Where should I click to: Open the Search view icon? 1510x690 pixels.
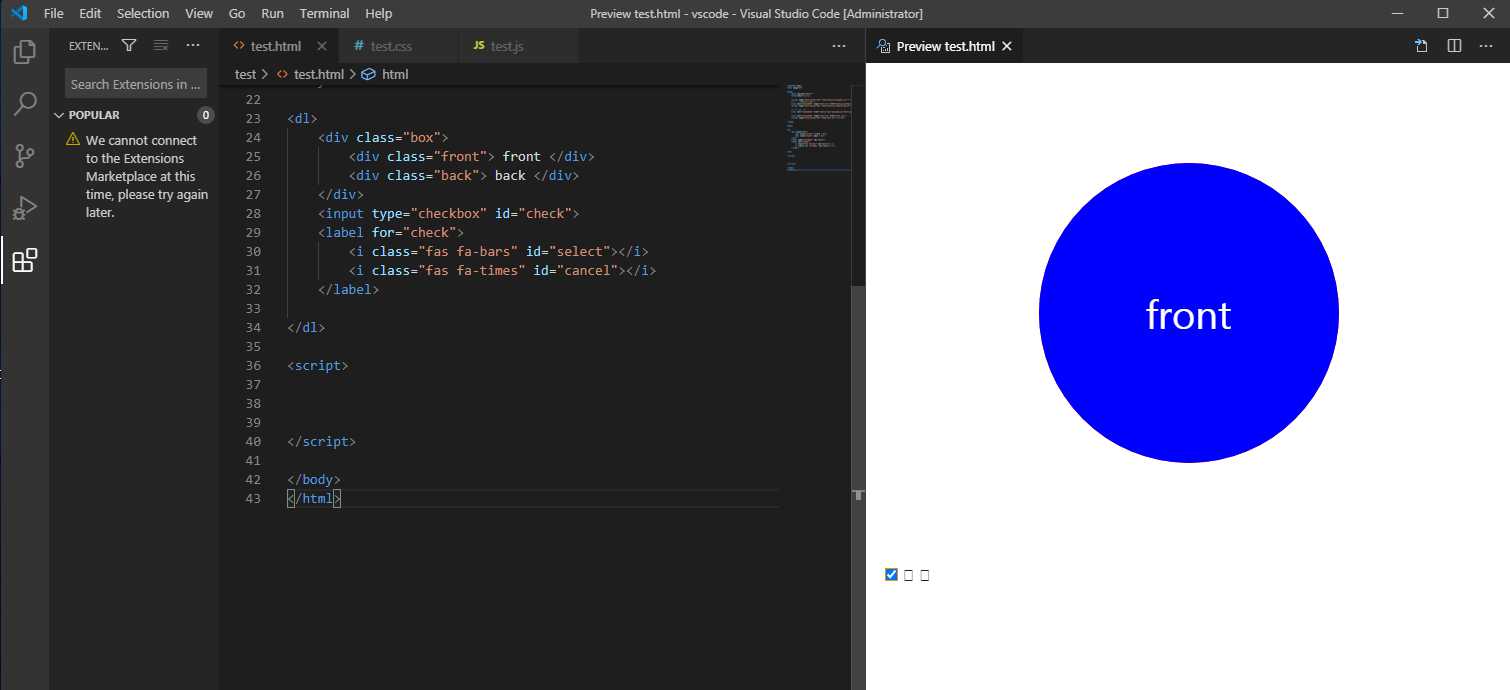pyautogui.click(x=25, y=104)
